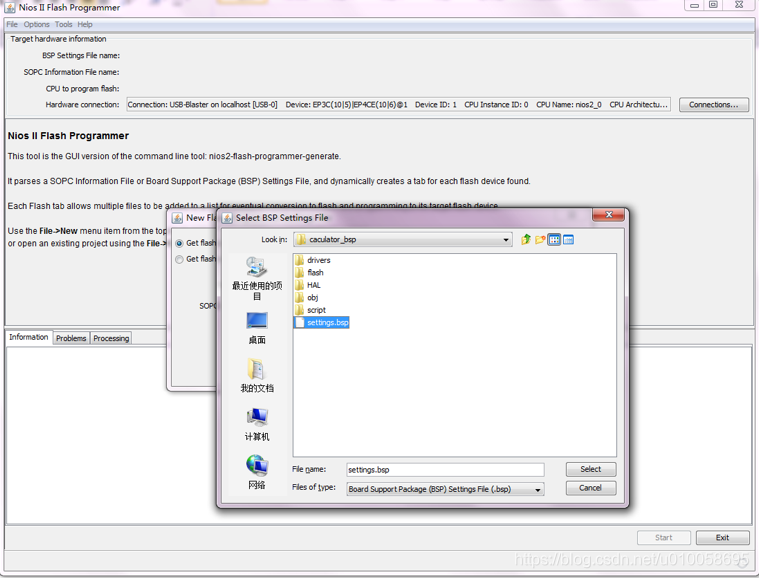
Task: Switch to list view icon
Action: coord(554,240)
